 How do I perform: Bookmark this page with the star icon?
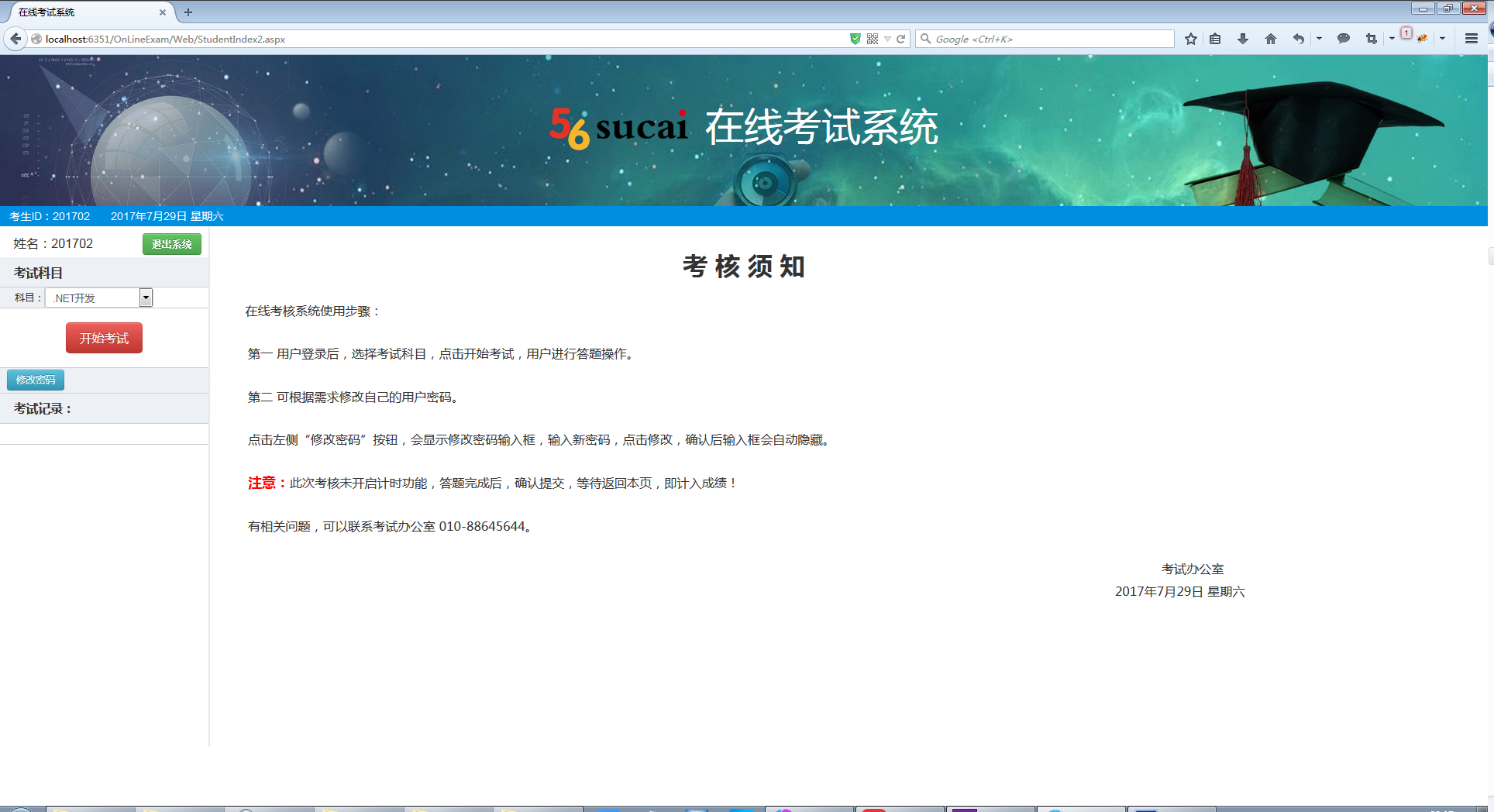1191,39
